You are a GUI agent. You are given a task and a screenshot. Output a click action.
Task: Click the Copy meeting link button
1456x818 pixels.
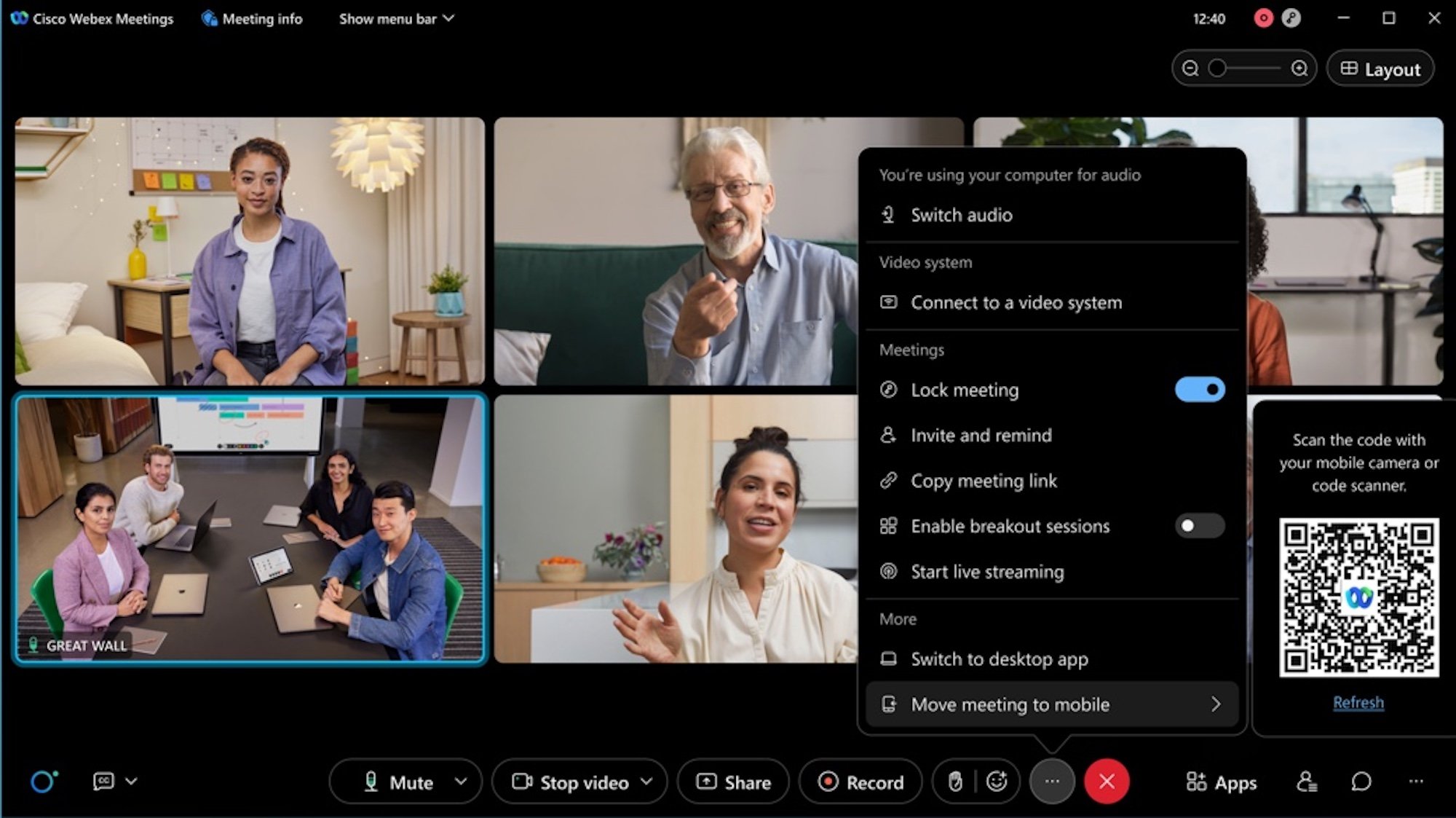tap(984, 480)
